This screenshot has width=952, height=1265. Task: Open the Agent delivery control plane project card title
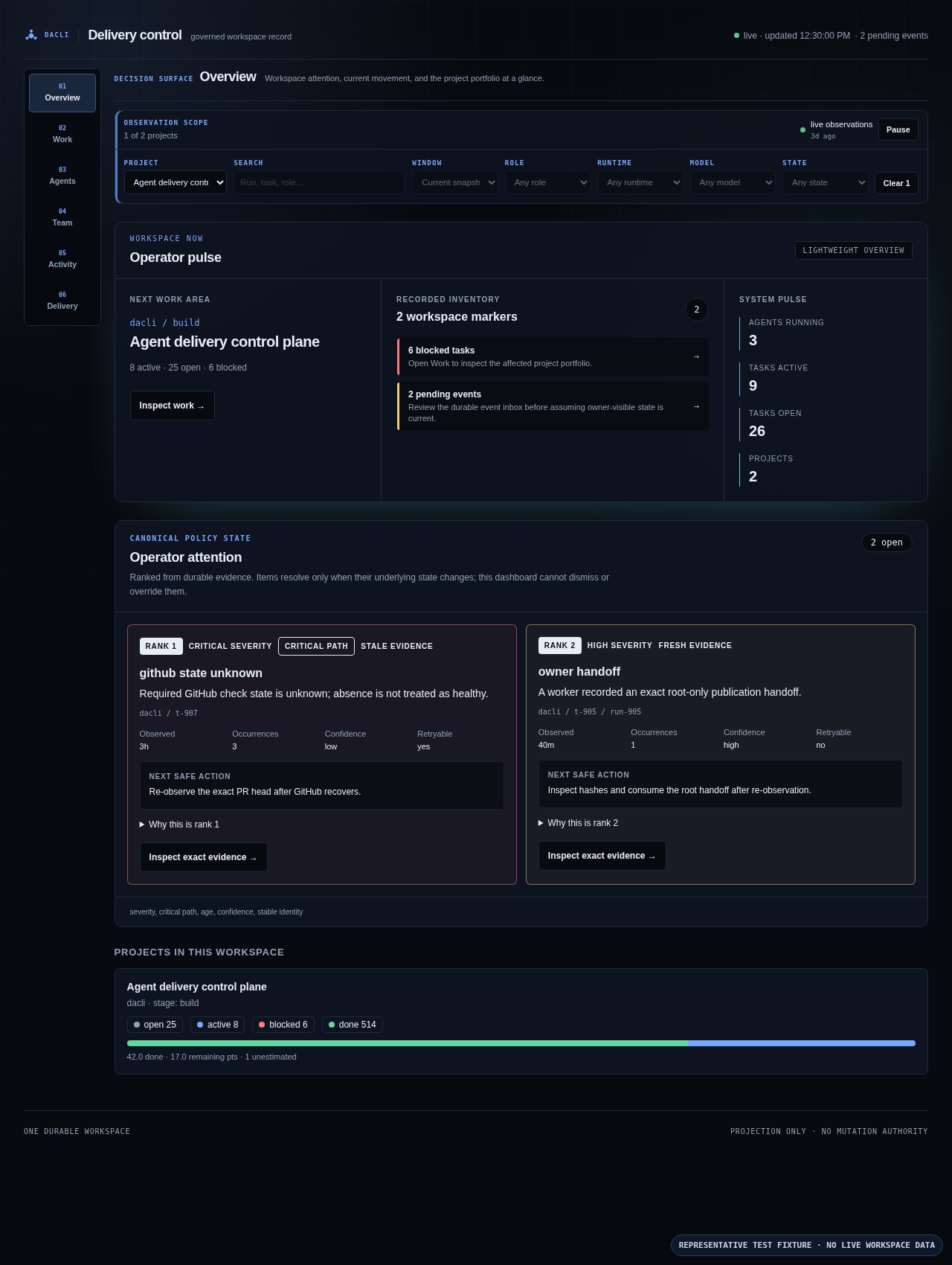pos(196,987)
